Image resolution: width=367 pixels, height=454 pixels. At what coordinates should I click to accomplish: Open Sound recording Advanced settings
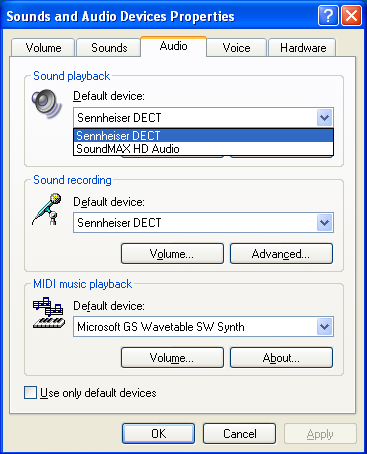coord(281,254)
